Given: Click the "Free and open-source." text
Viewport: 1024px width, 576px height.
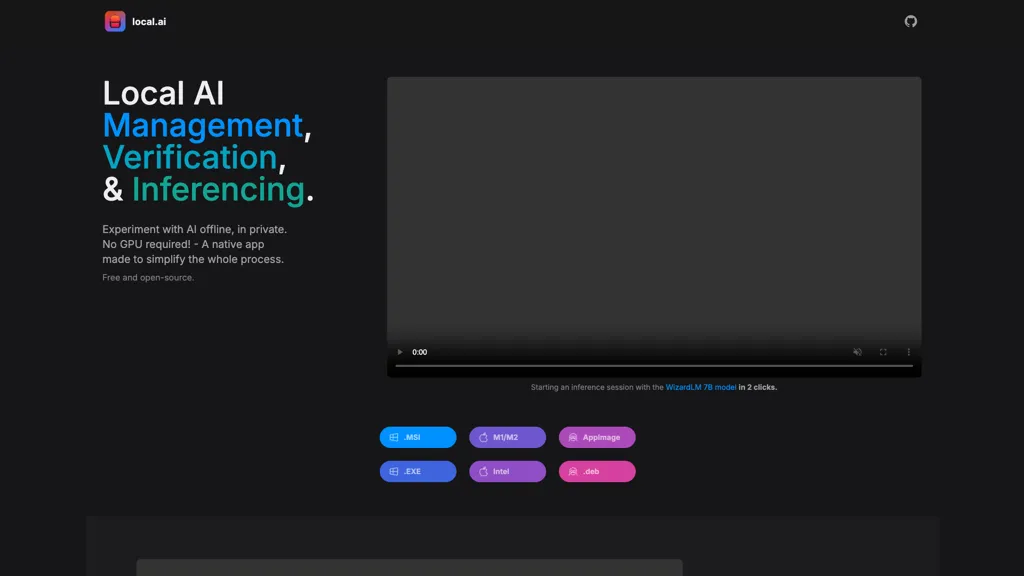Looking at the screenshot, I should pyautogui.click(x=148, y=278).
